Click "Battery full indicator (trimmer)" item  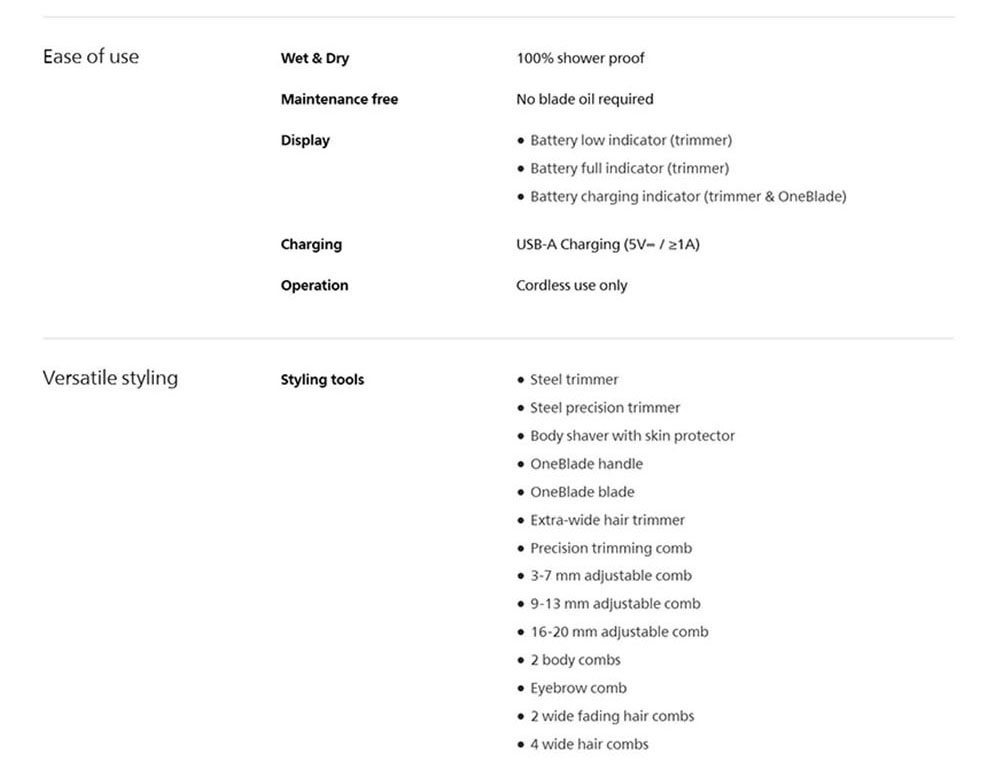coord(629,168)
